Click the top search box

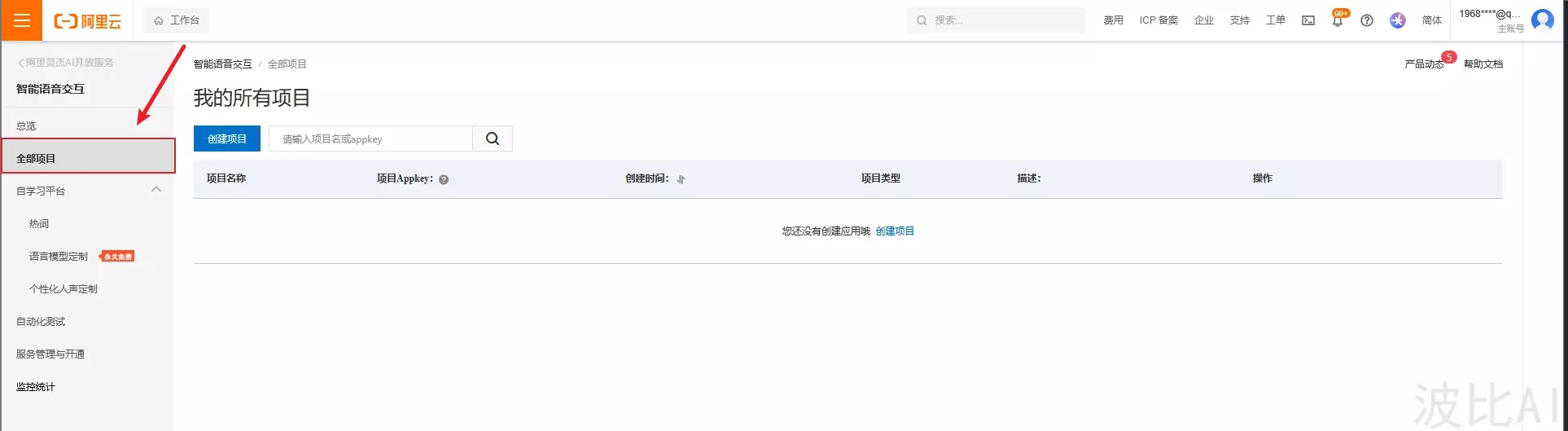[x=996, y=20]
